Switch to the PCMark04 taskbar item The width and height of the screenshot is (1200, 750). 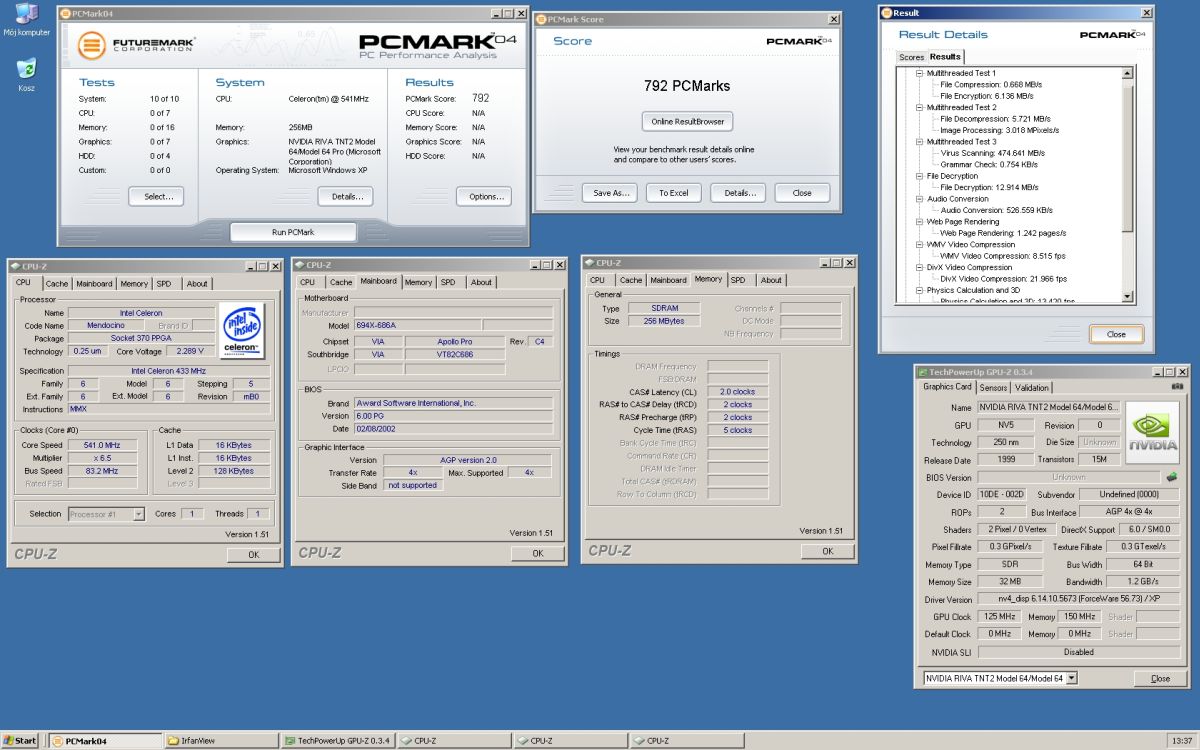(105, 741)
